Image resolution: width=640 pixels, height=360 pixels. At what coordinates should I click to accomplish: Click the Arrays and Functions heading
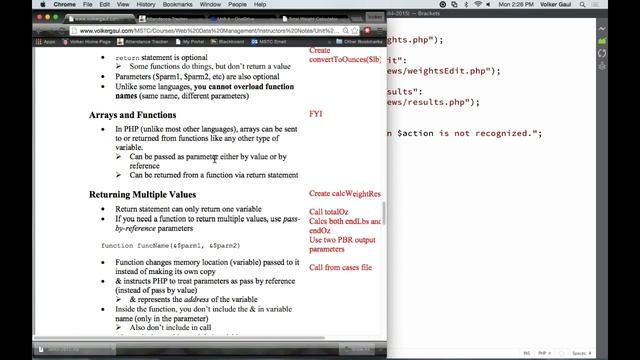(133, 115)
